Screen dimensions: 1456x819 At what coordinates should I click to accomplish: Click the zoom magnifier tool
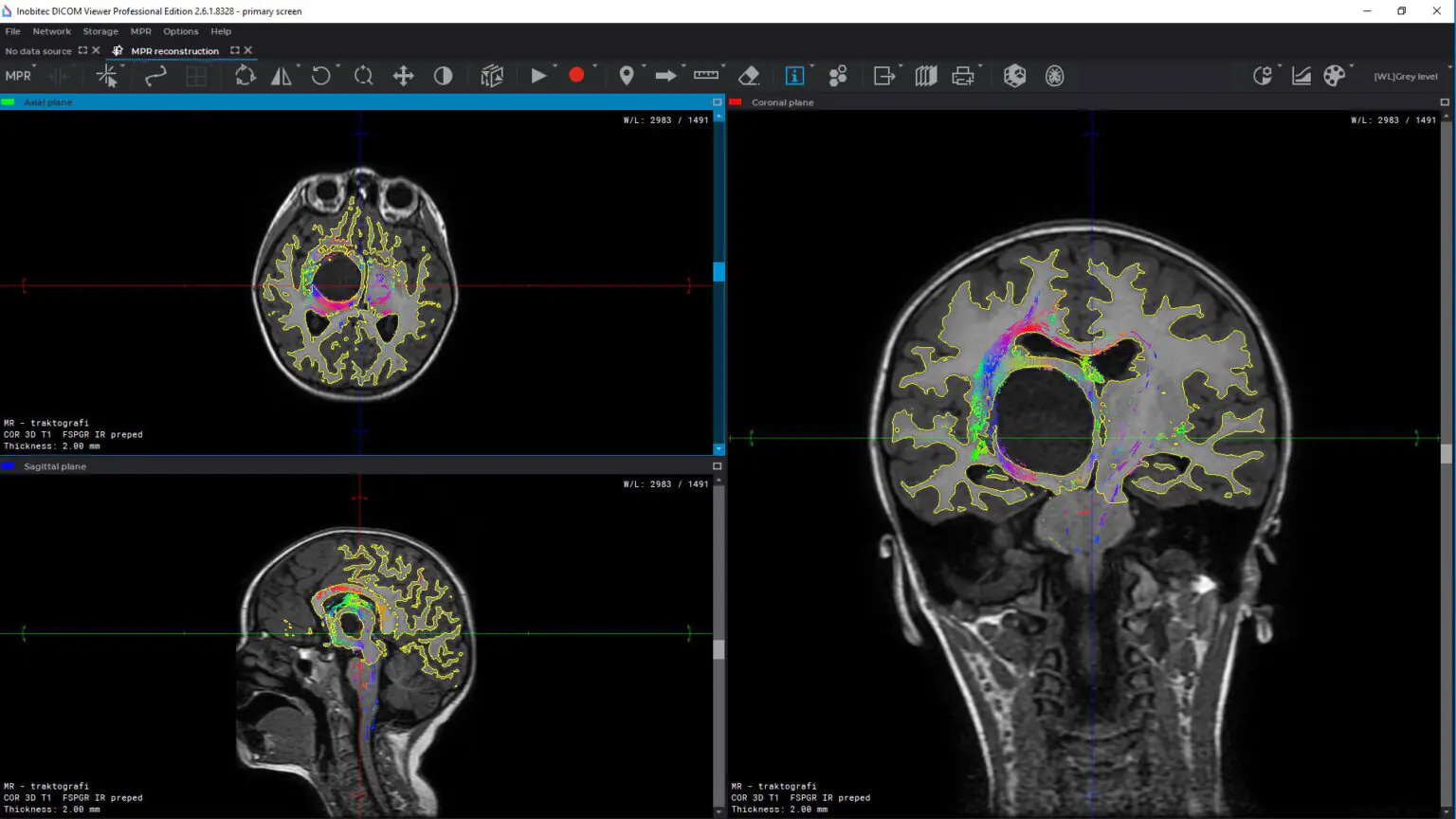click(x=363, y=76)
